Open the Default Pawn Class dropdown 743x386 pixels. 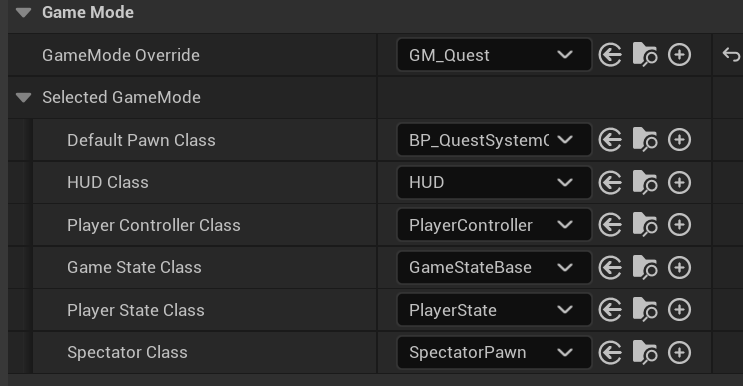(x=494, y=140)
